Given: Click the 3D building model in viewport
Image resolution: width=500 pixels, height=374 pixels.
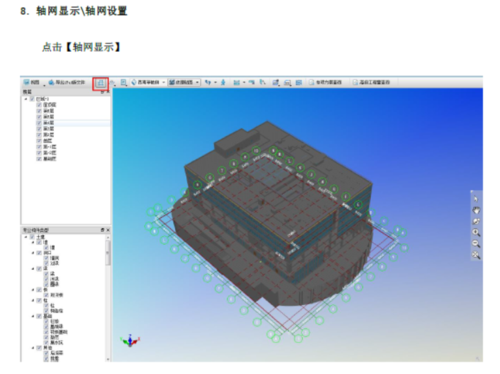Looking at the screenshot, I should (x=273, y=213).
